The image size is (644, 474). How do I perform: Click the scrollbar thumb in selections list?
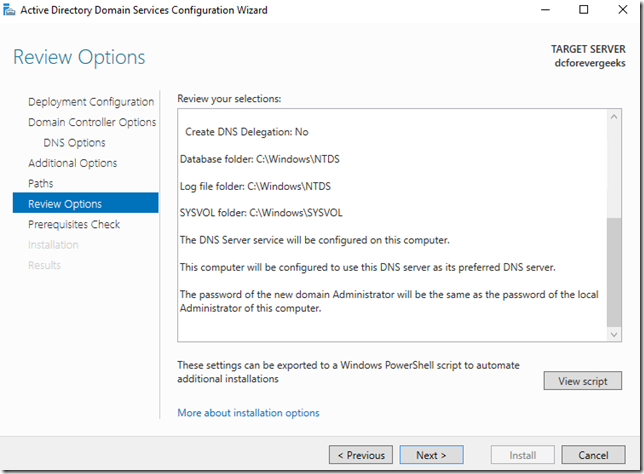pos(613,270)
